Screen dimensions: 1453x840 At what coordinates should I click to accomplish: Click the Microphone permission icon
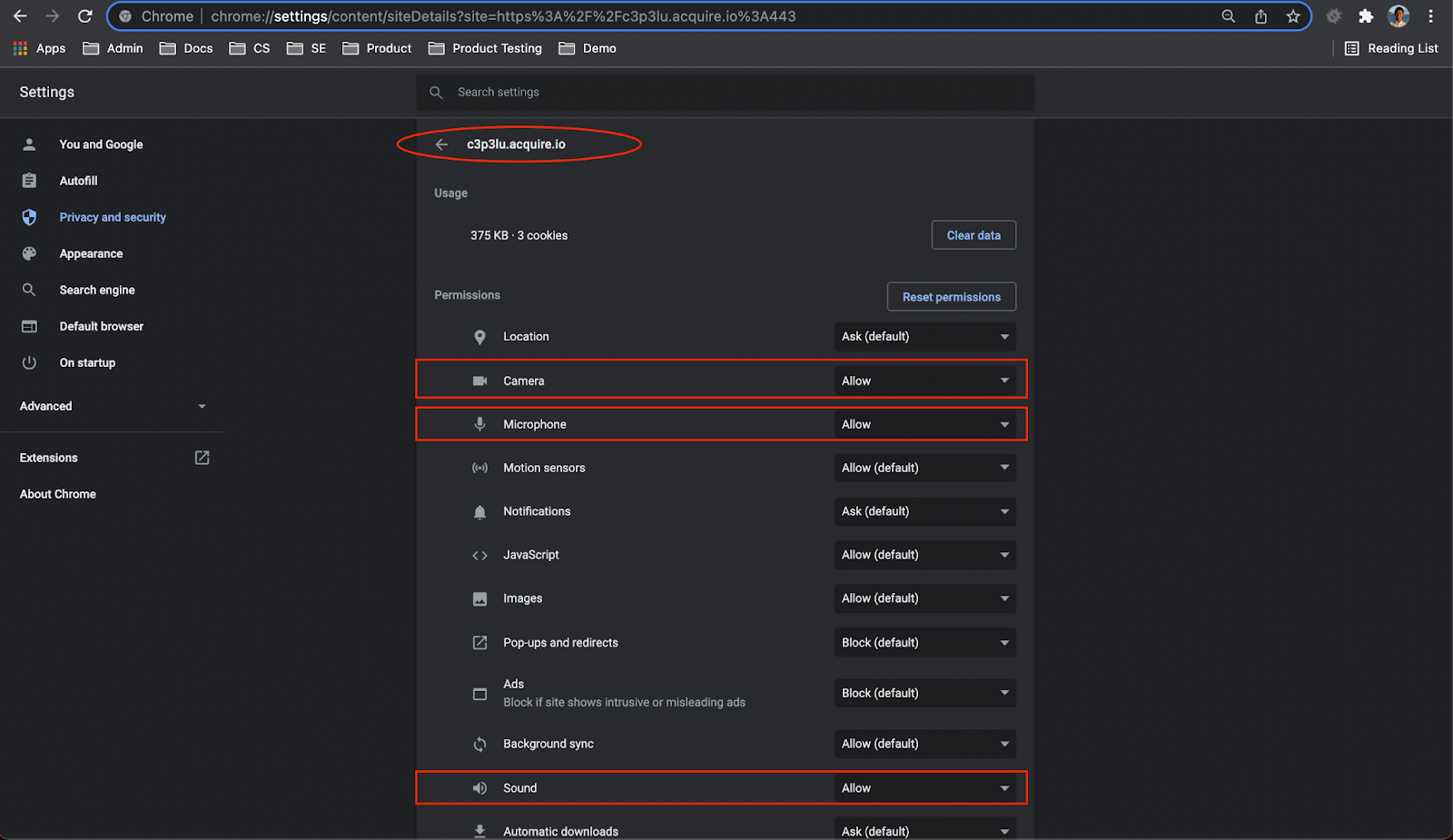click(x=479, y=424)
